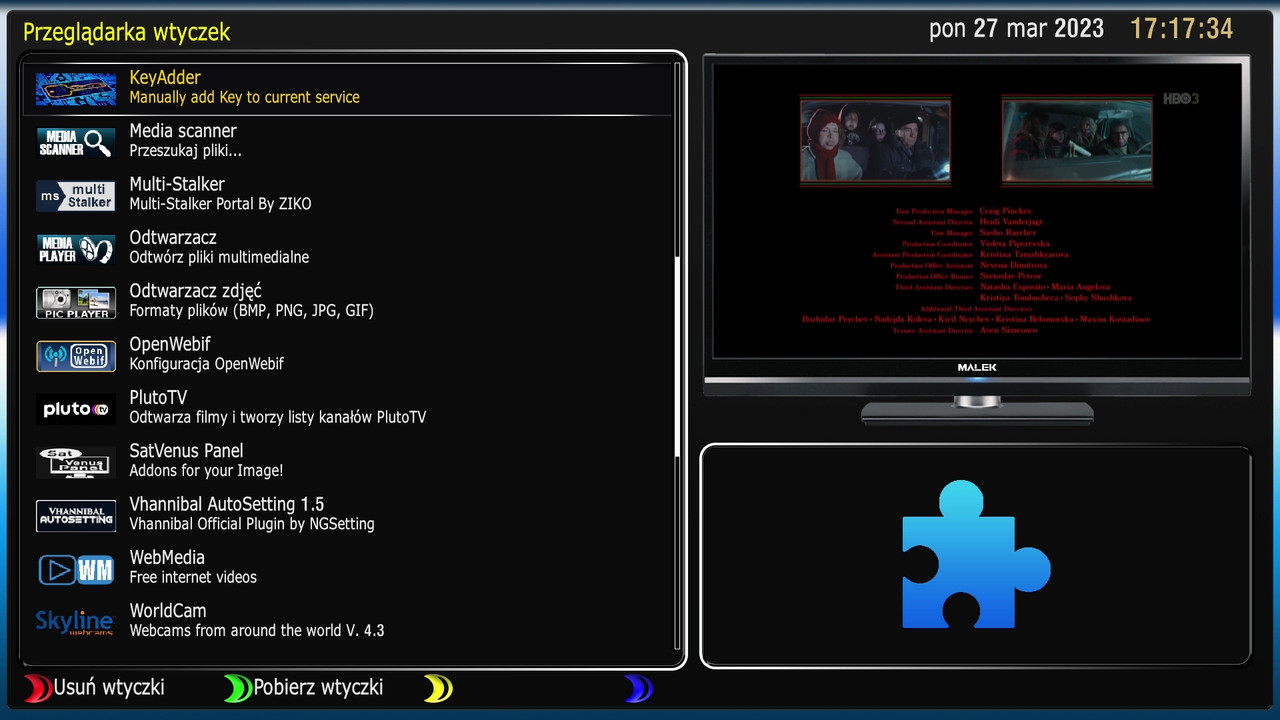Choose the Media scanner entry title

(183, 131)
